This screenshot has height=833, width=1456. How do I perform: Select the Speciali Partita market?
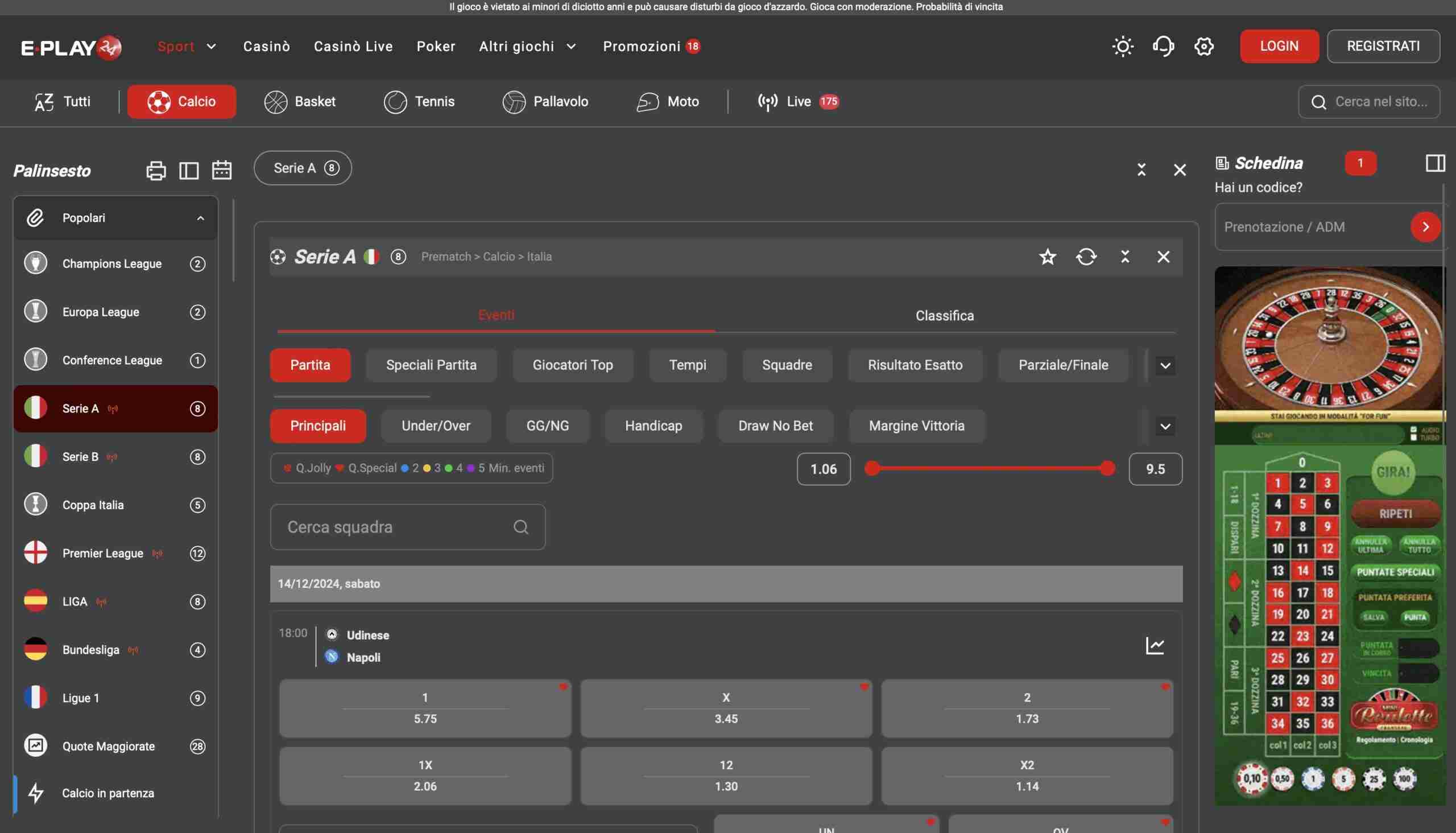coord(431,365)
